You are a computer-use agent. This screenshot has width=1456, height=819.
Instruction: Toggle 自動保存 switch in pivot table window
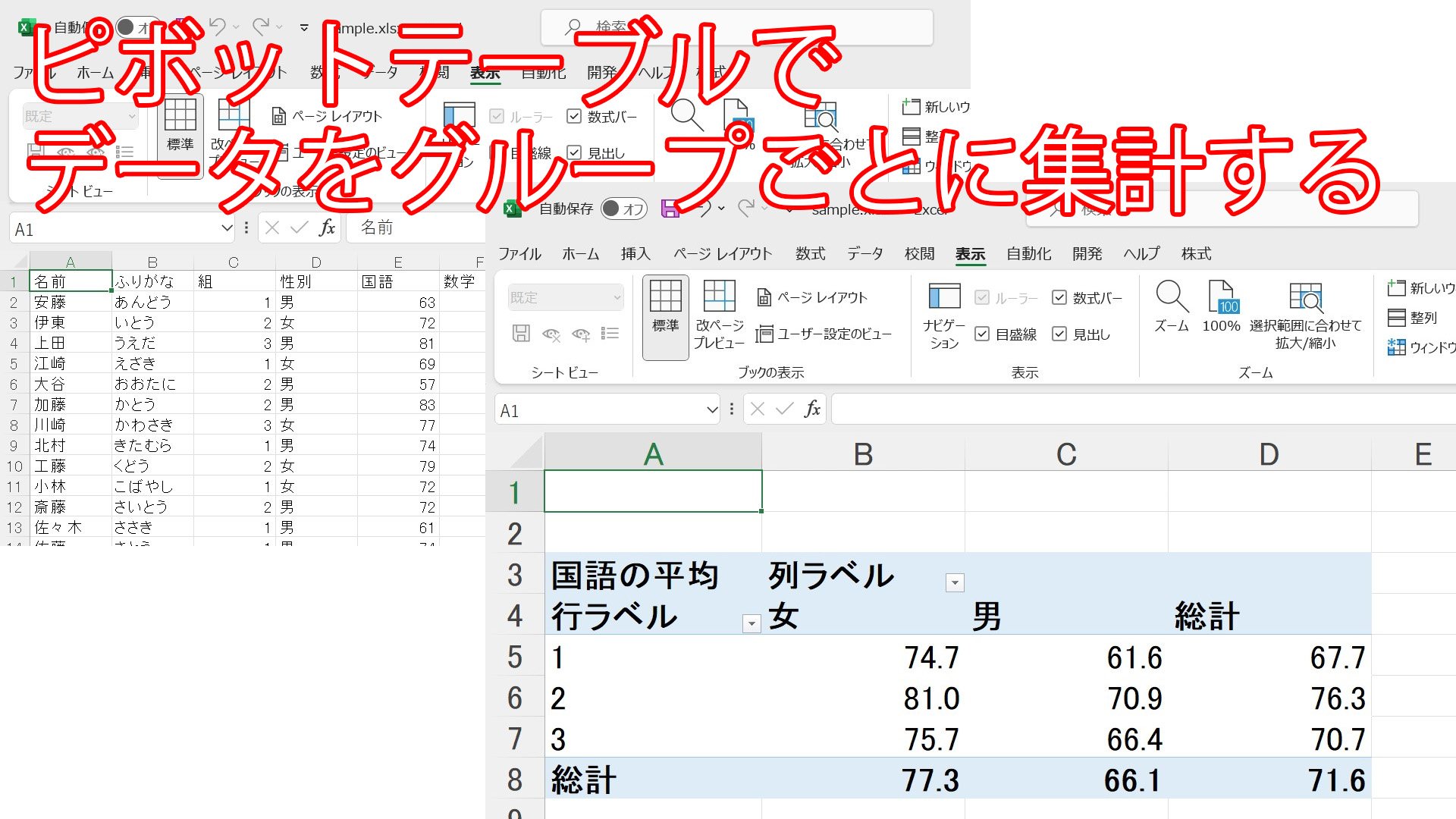click(x=623, y=209)
